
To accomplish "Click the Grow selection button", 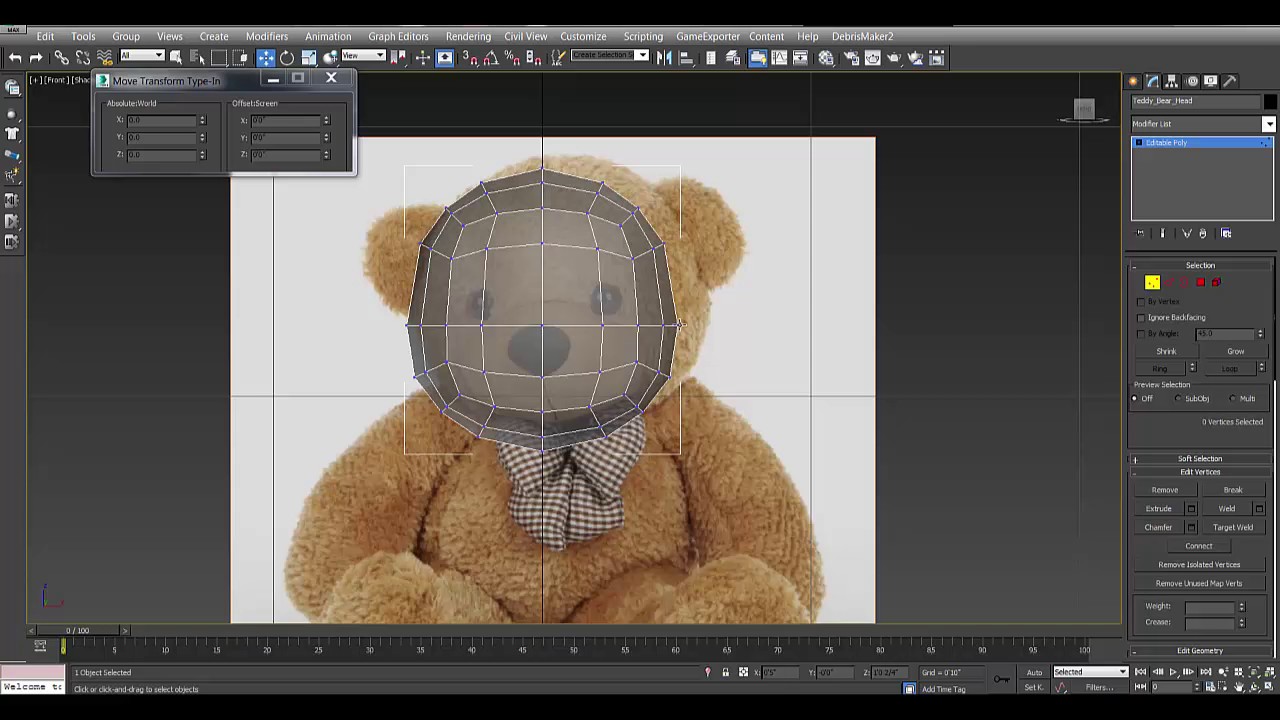I will coord(1236,351).
